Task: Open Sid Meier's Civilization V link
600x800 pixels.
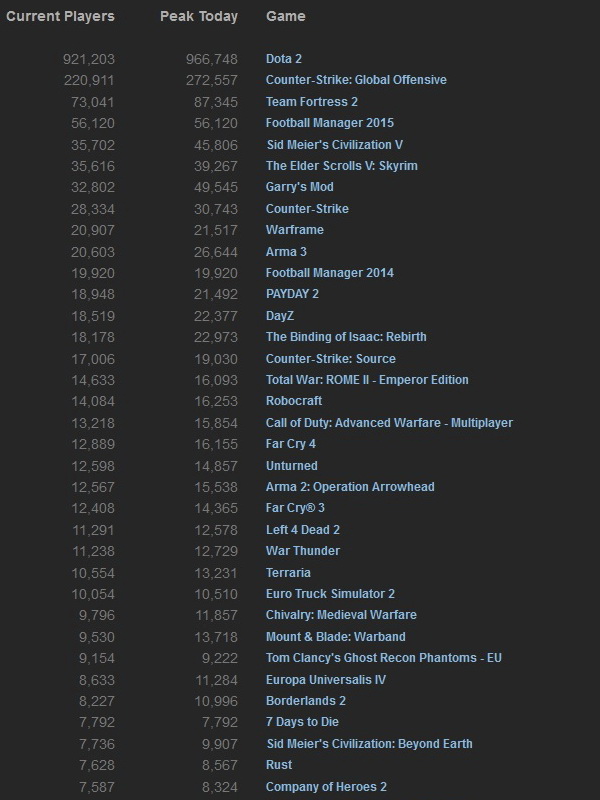Action: coord(335,145)
